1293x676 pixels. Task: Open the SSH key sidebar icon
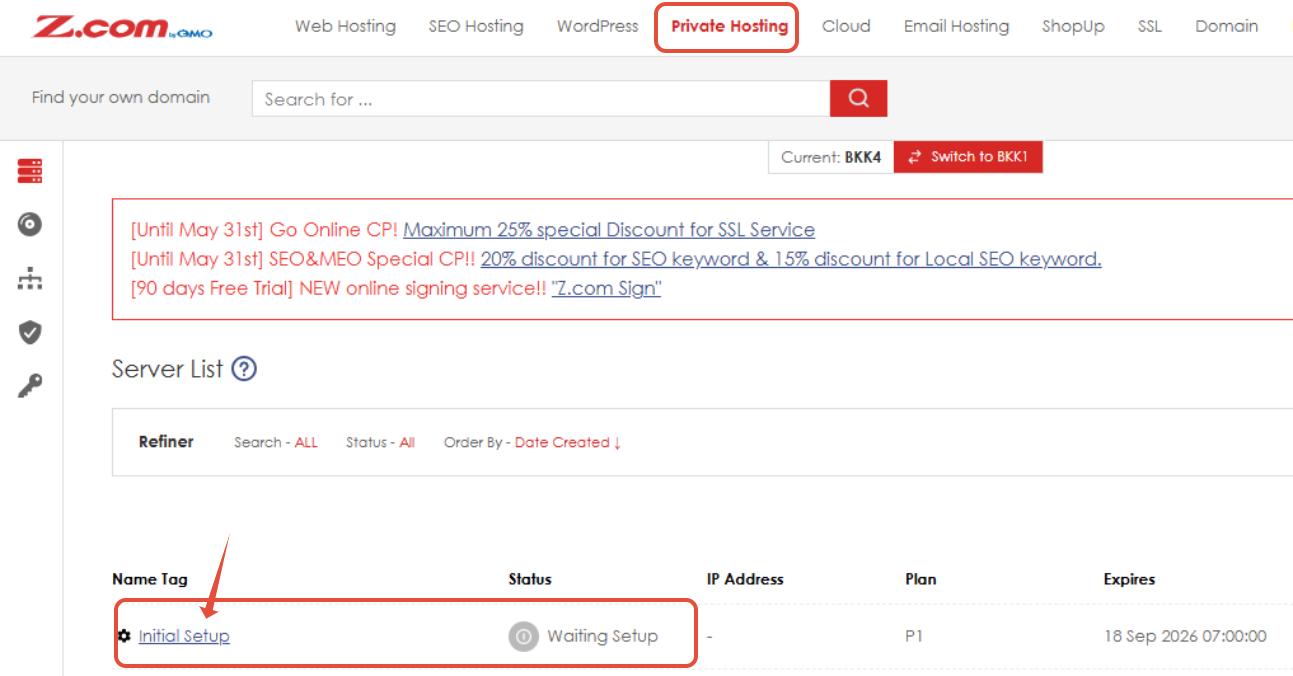point(30,386)
